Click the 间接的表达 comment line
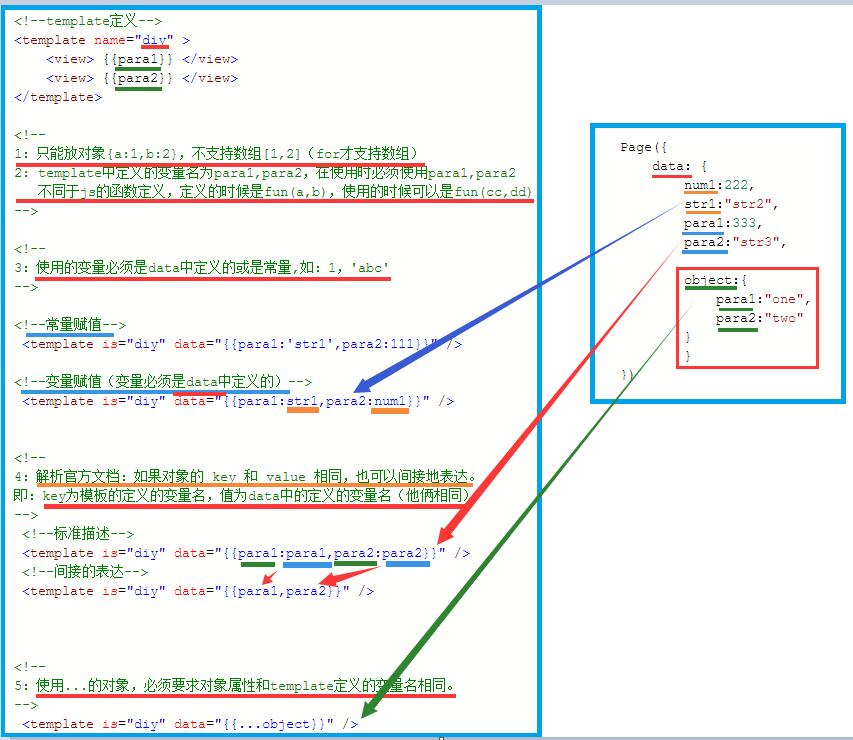 pos(85,572)
